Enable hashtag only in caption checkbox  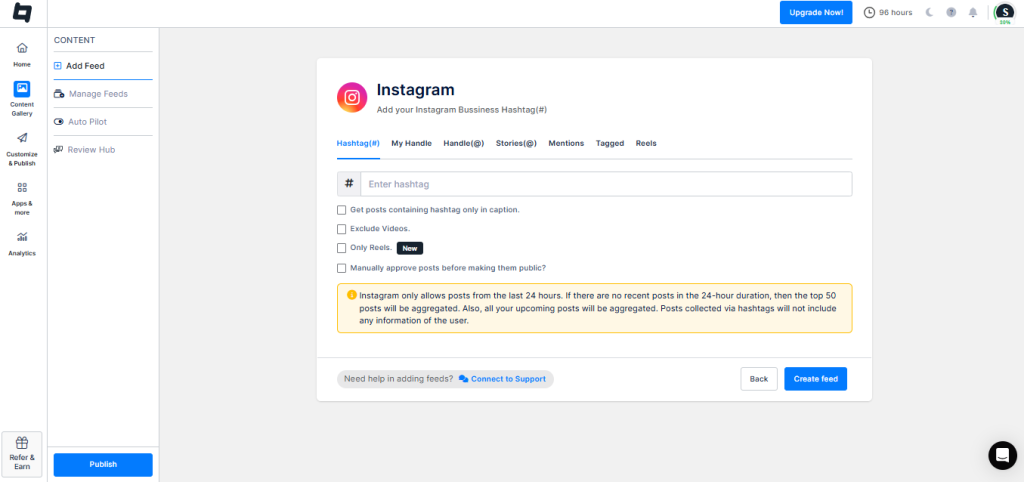tap(342, 210)
